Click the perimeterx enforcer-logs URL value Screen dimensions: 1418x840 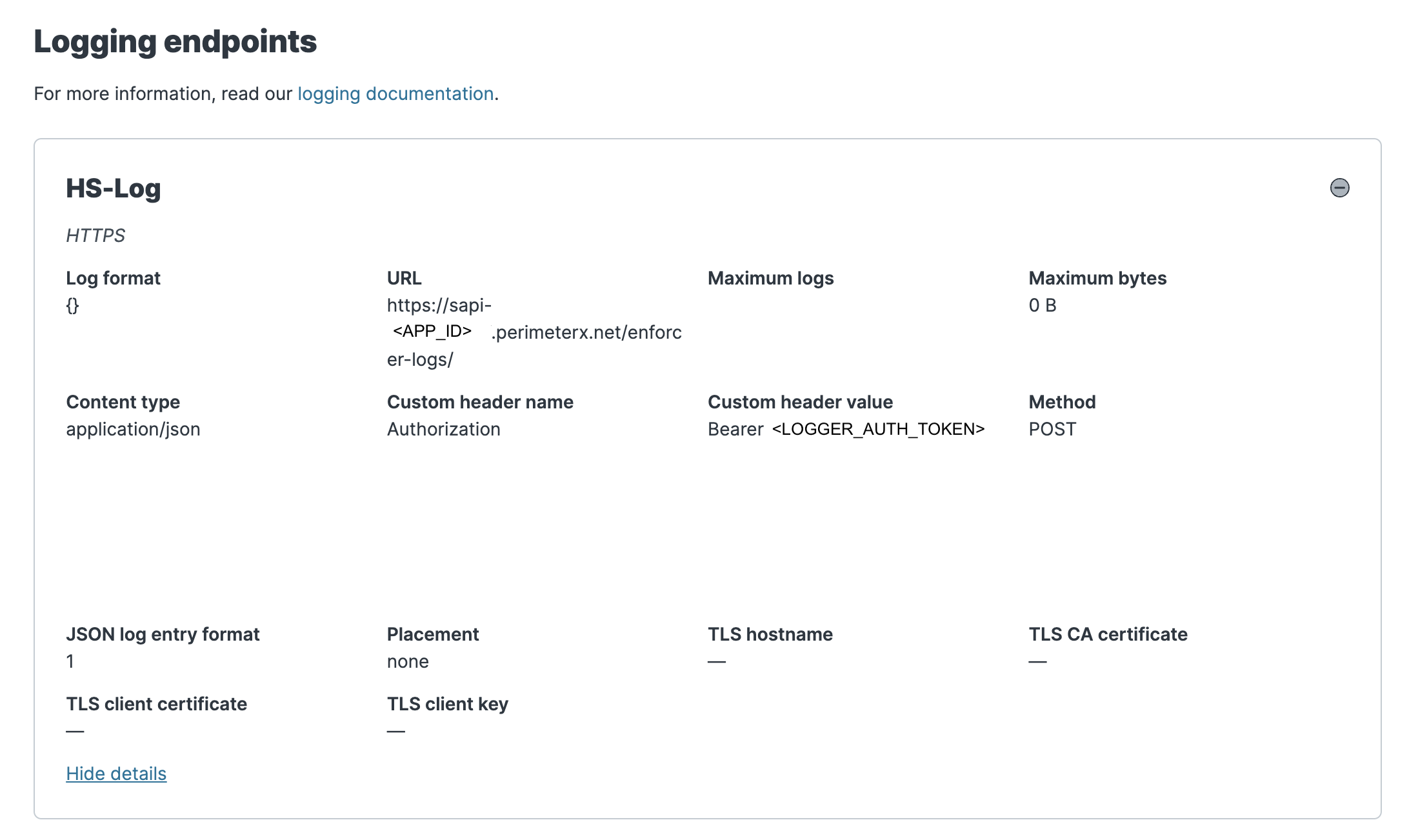pos(533,332)
